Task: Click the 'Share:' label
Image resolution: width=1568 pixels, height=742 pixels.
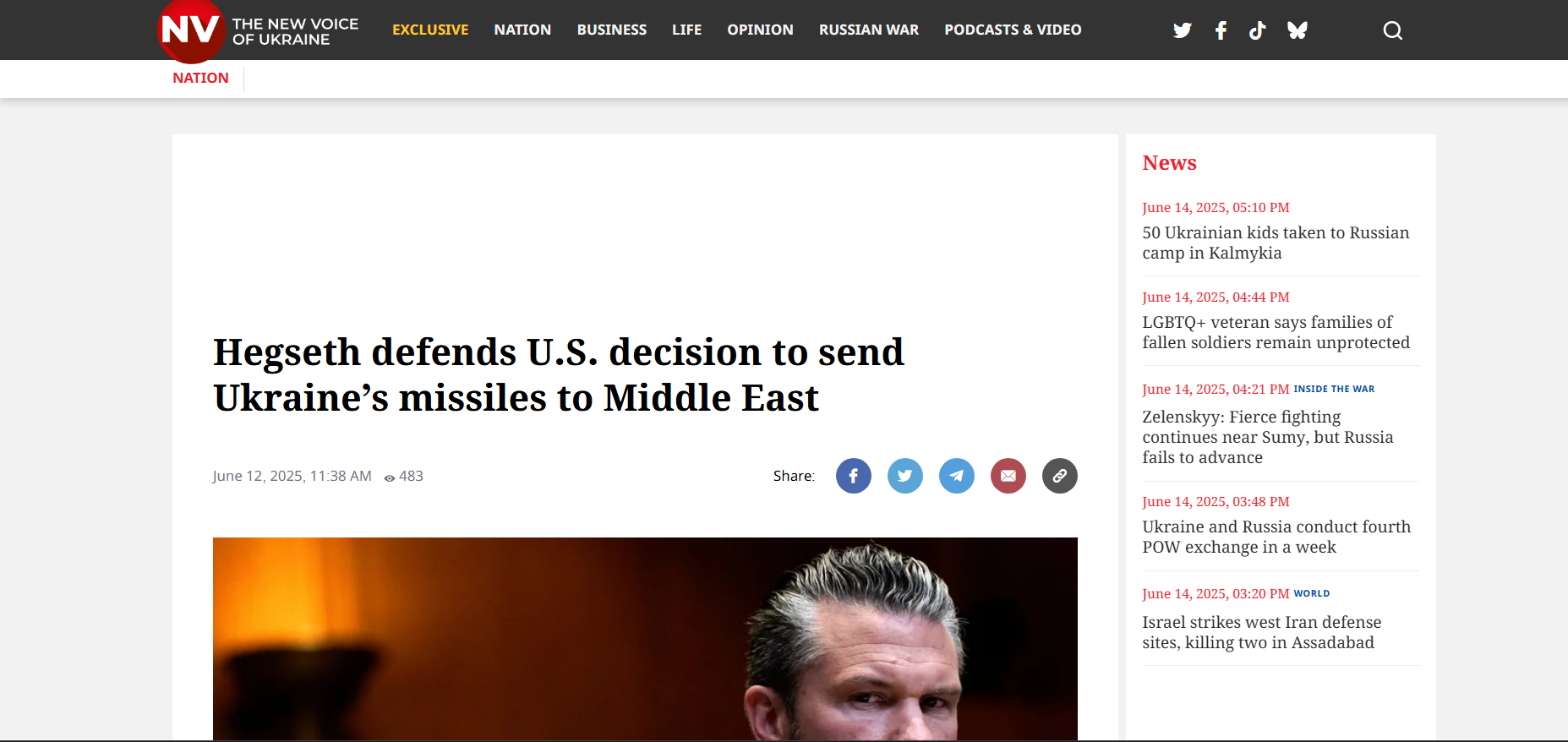Action: pyautogui.click(x=794, y=476)
